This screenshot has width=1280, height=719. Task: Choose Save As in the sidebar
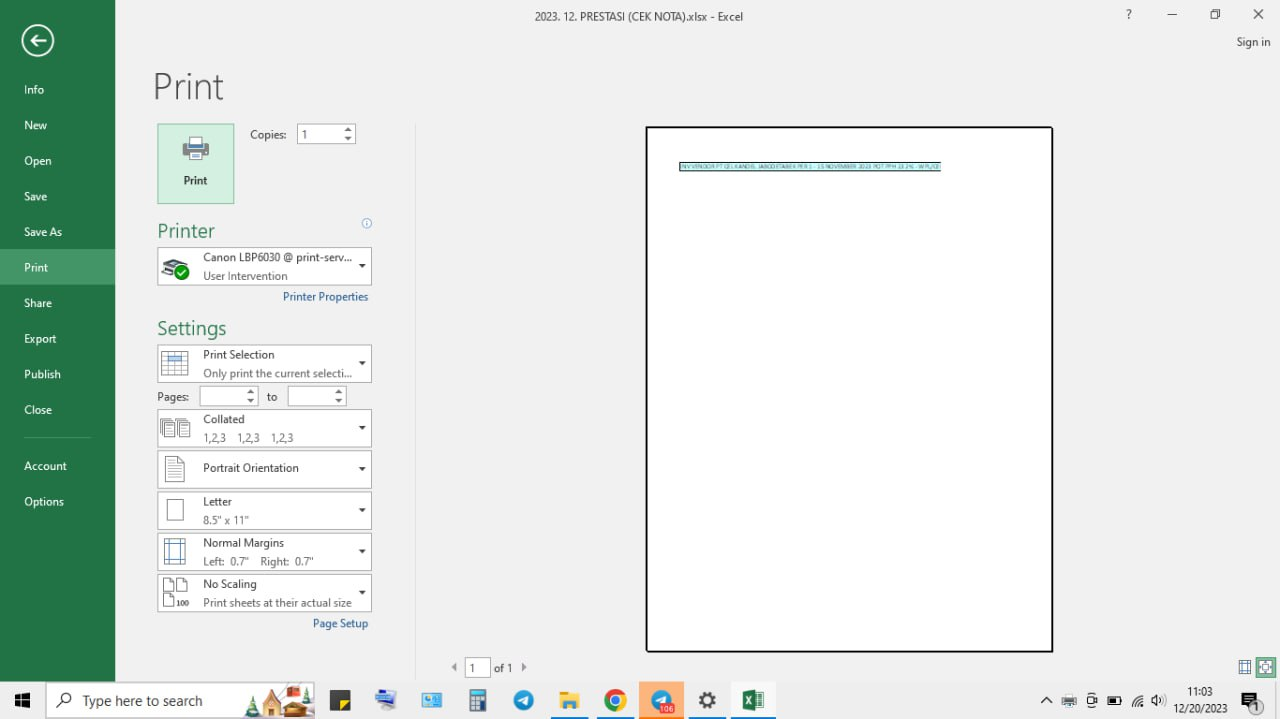[57, 232]
